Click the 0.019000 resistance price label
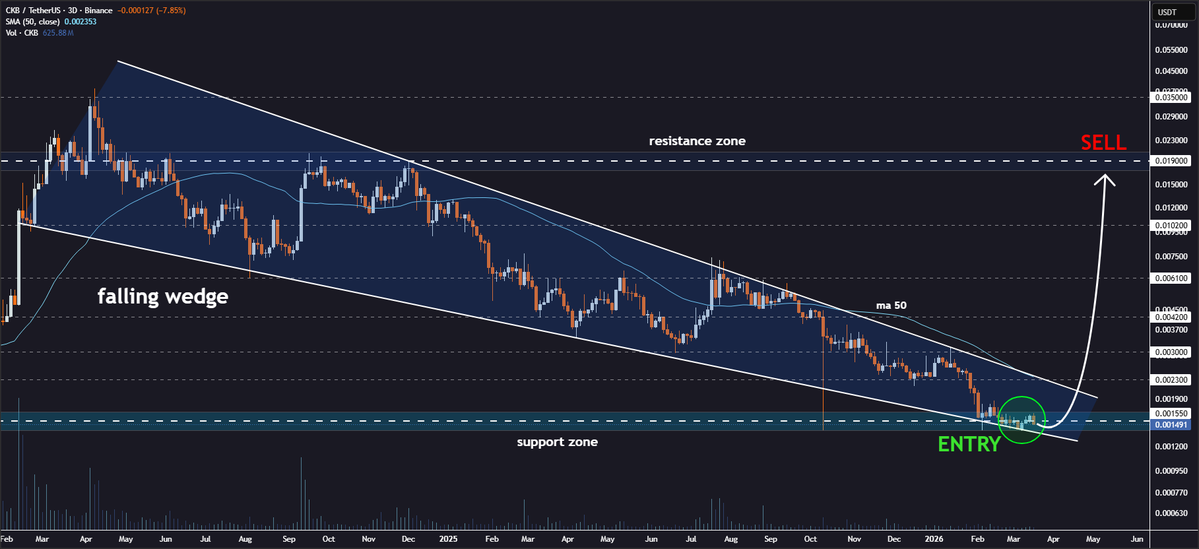The height and width of the screenshot is (549, 1199). tap(1171, 161)
